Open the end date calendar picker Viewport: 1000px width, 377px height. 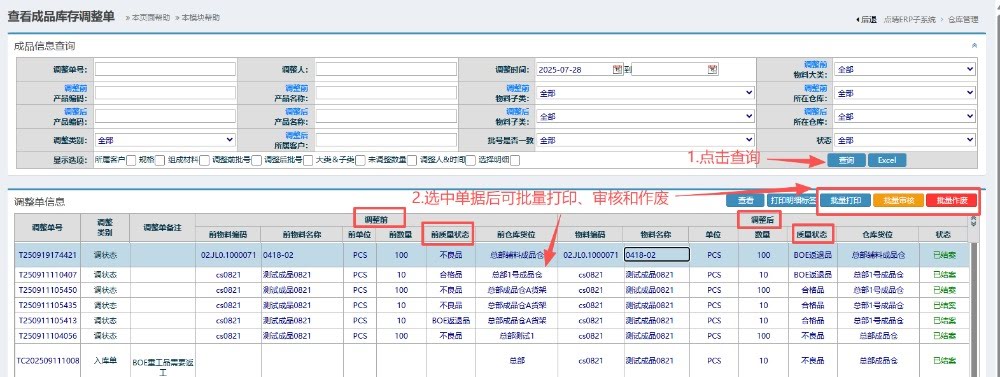[713, 69]
